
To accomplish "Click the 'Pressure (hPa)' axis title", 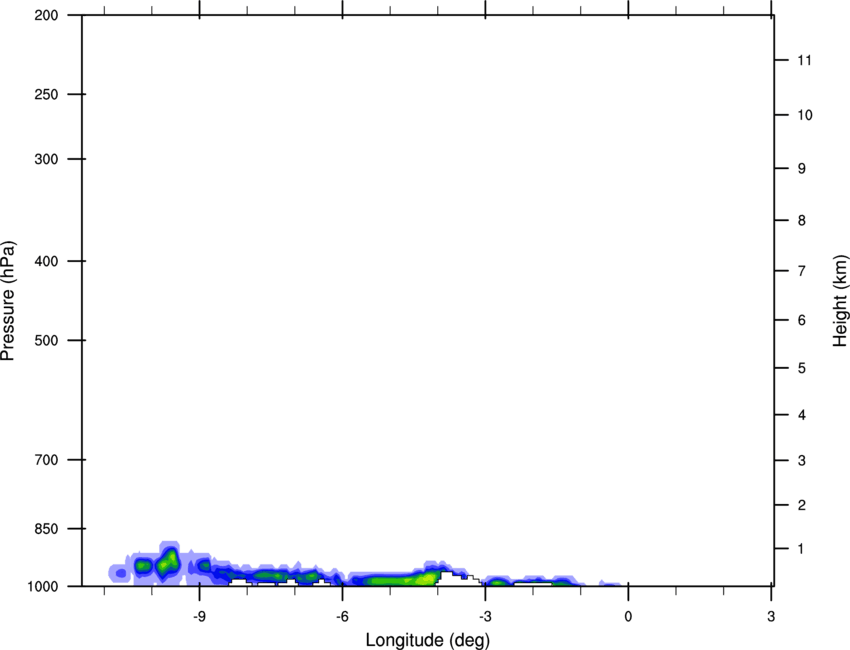I will coord(8,301).
